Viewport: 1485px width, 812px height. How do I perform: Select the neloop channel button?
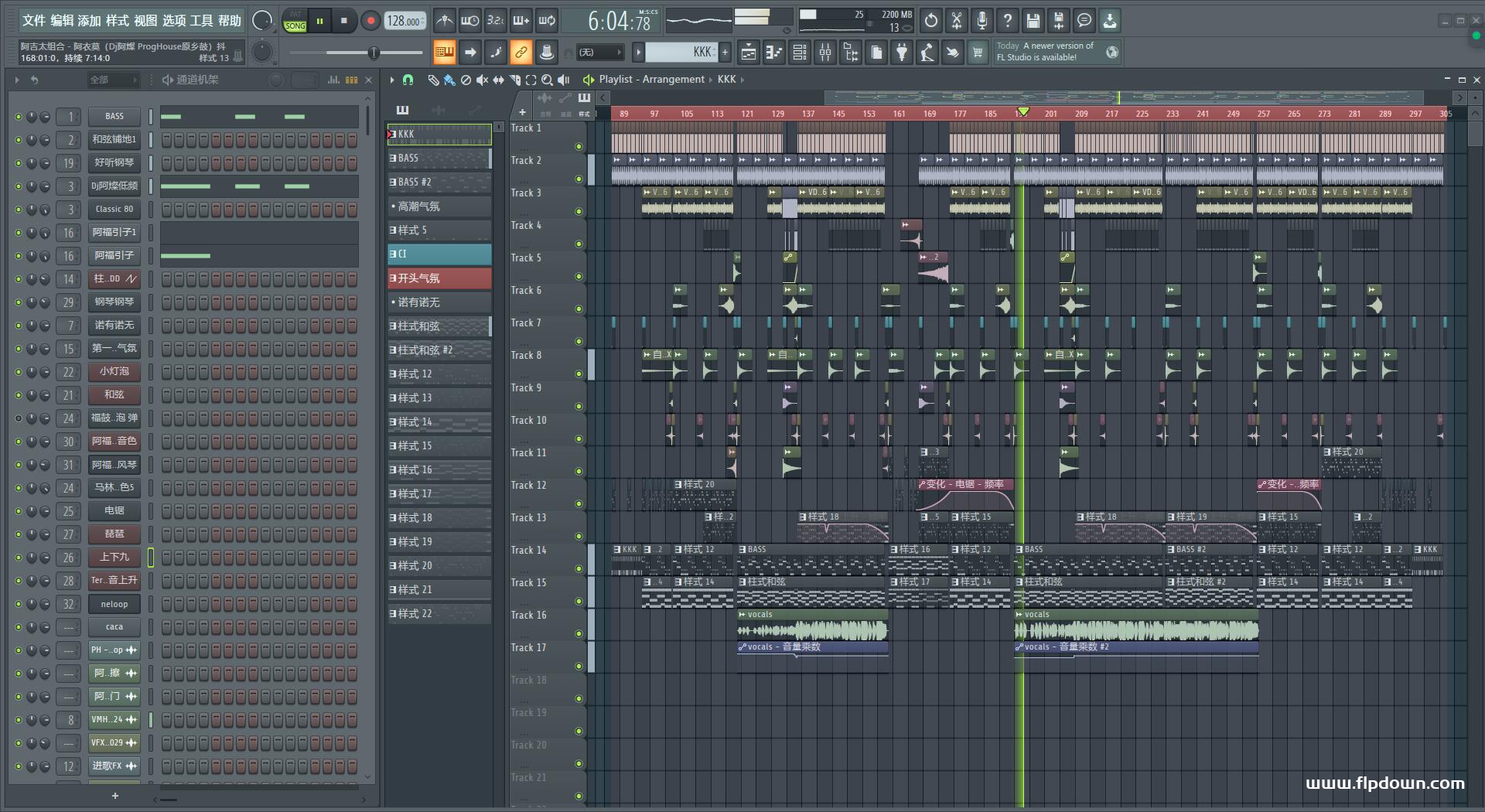point(114,604)
